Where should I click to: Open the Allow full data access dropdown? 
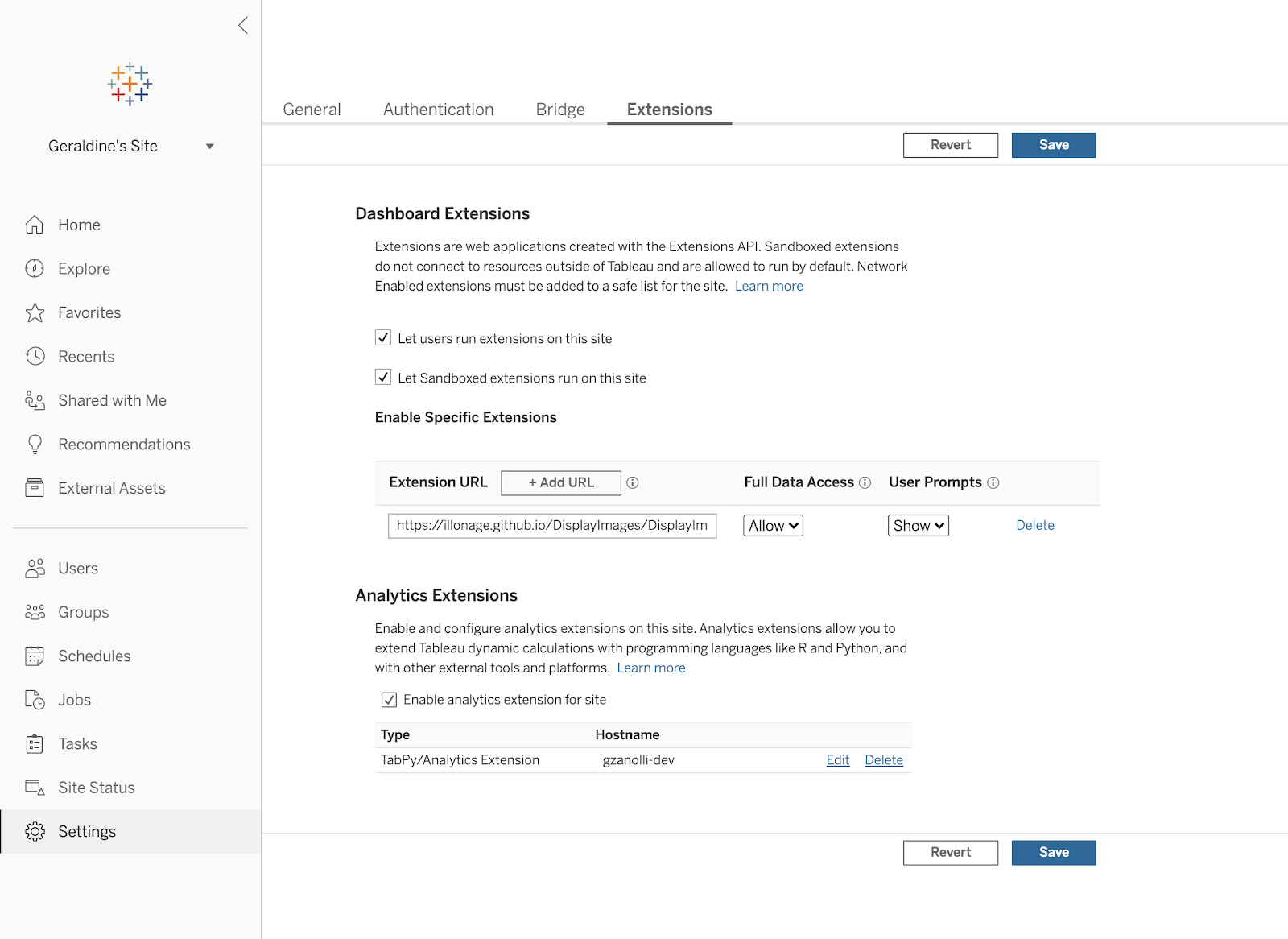[773, 526]
